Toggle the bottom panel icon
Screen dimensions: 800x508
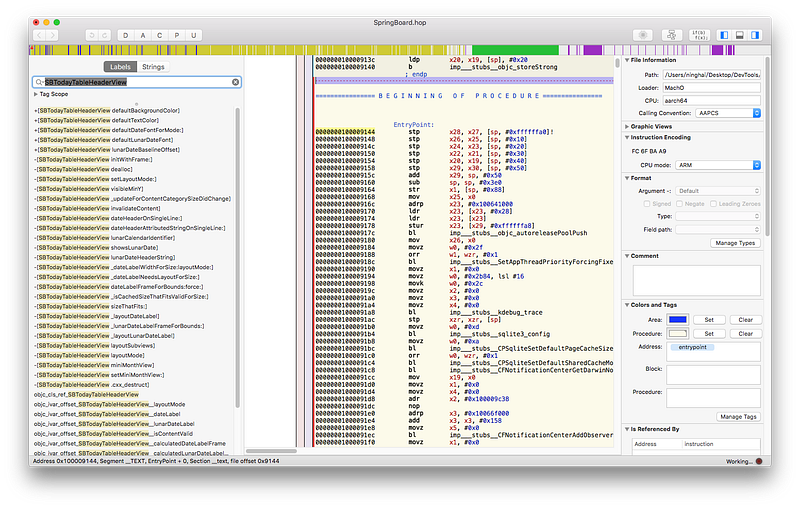[x=739, y=35]
